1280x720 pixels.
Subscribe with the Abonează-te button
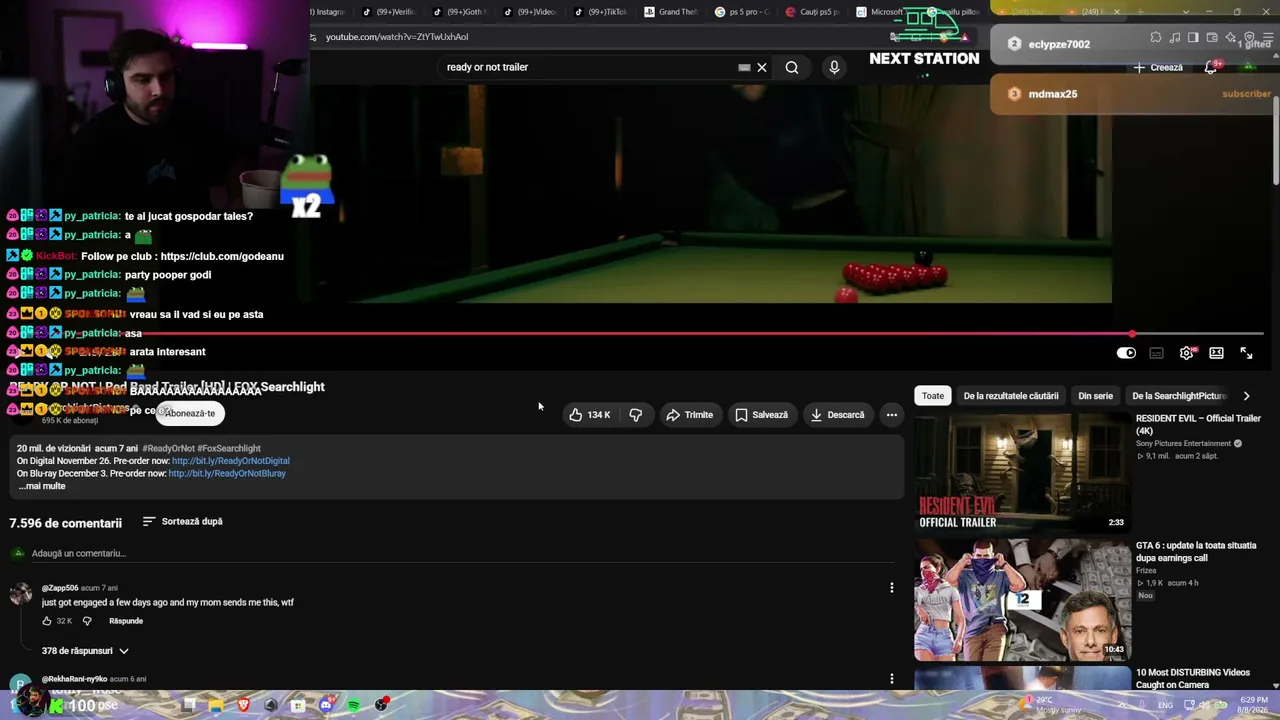[190, 413]
